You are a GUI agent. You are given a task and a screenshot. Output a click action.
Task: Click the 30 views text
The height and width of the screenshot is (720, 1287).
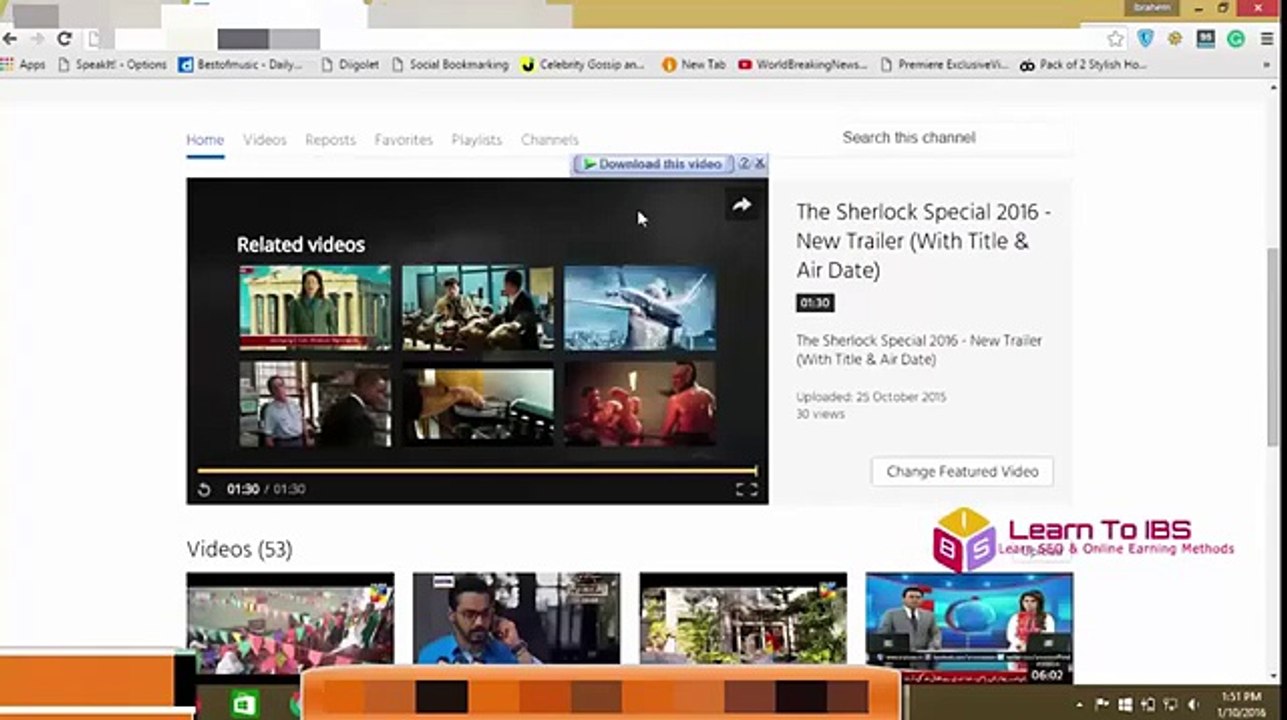tap(820, 414)
